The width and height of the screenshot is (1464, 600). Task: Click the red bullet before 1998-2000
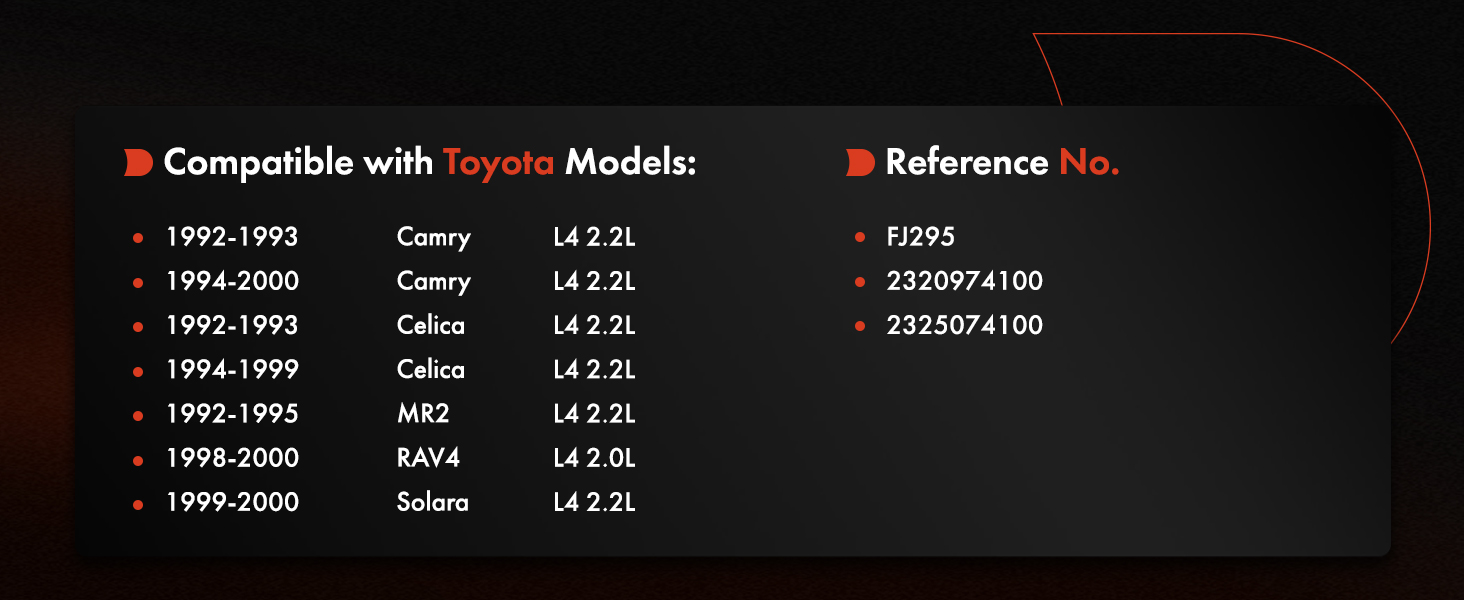pyautogui.click(x=138, y=458)
